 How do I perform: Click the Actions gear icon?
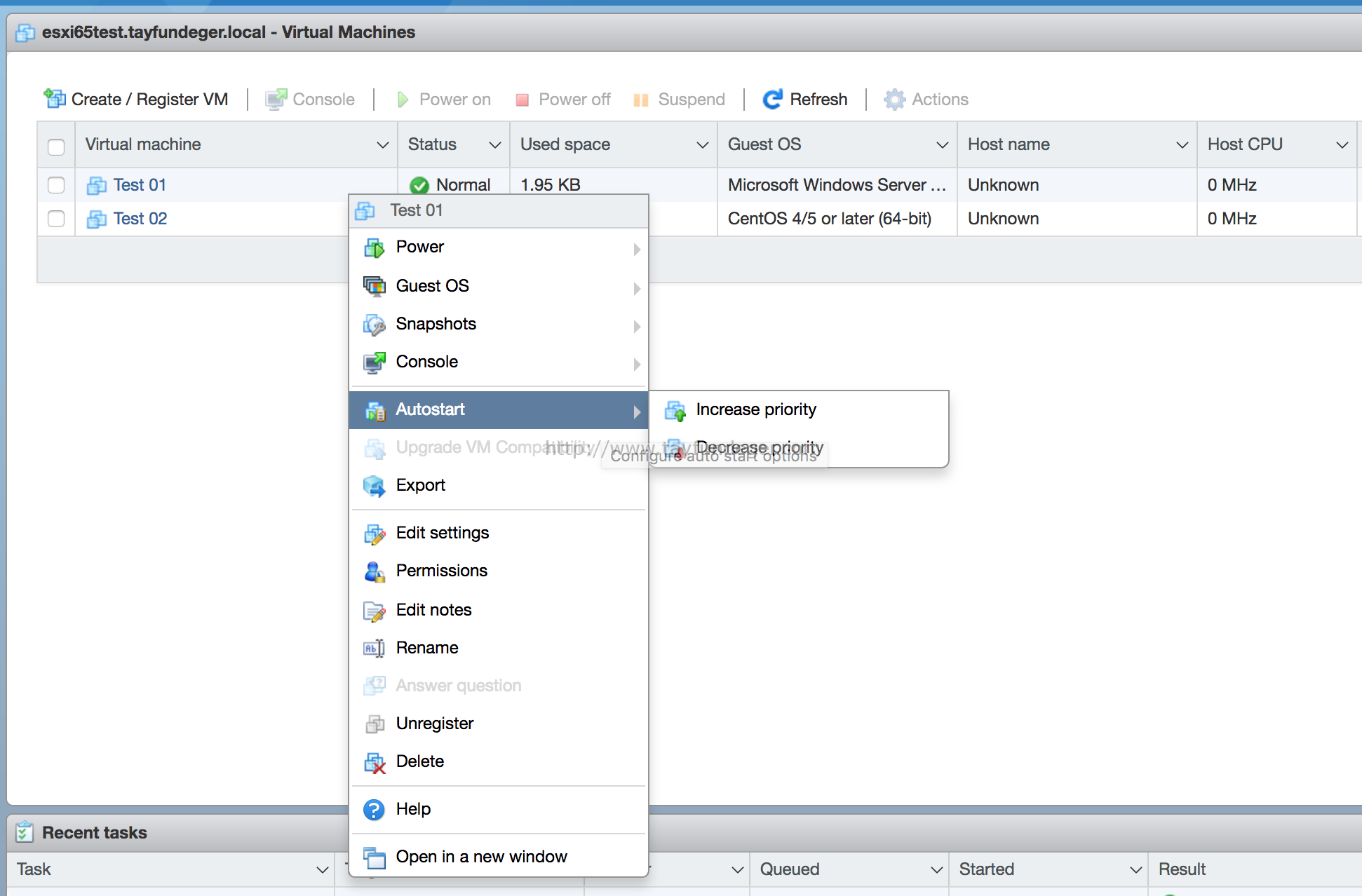tap(894, 100)
